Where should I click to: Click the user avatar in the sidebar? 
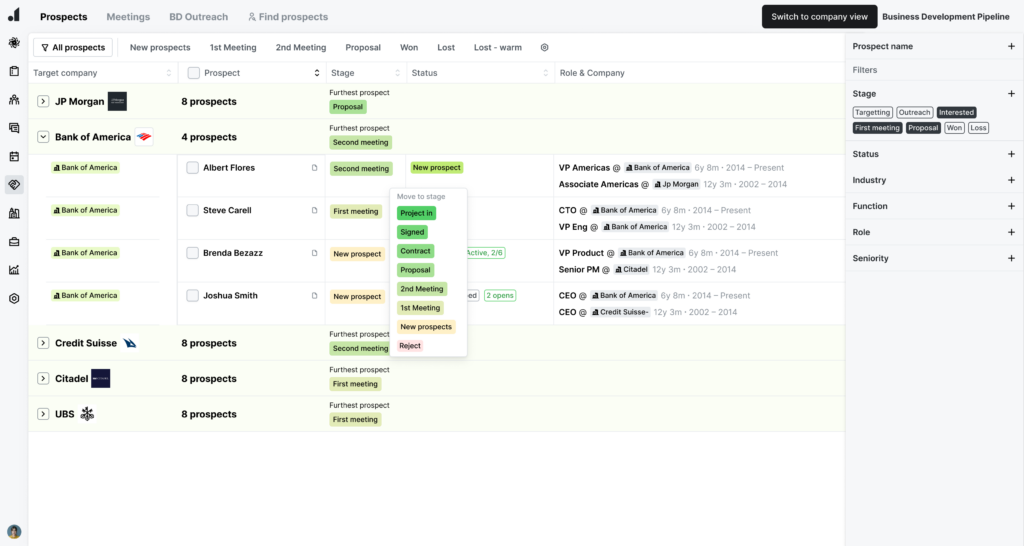click(x=14, y=532)
